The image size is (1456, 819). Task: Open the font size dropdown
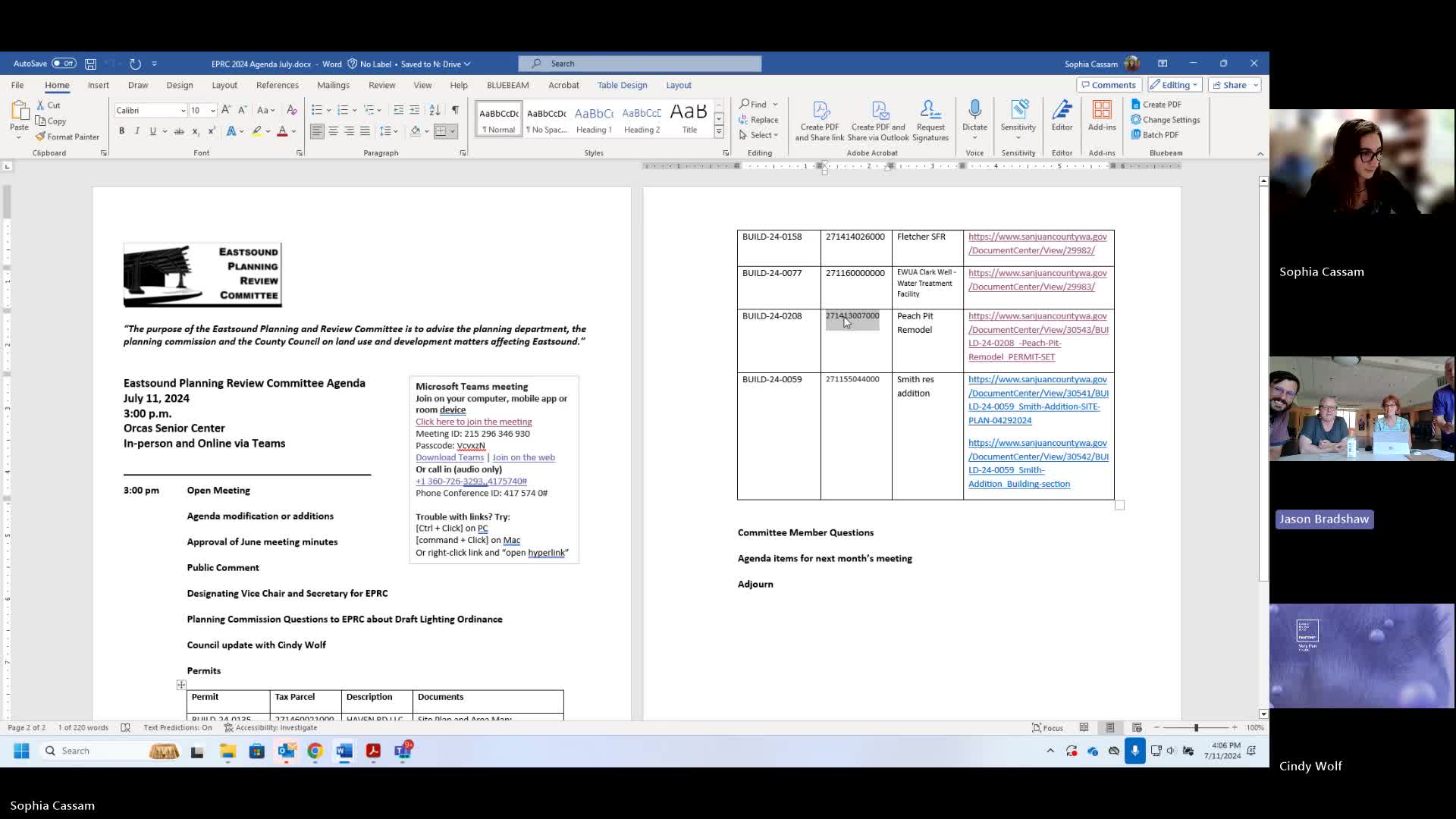click(212, 111)
